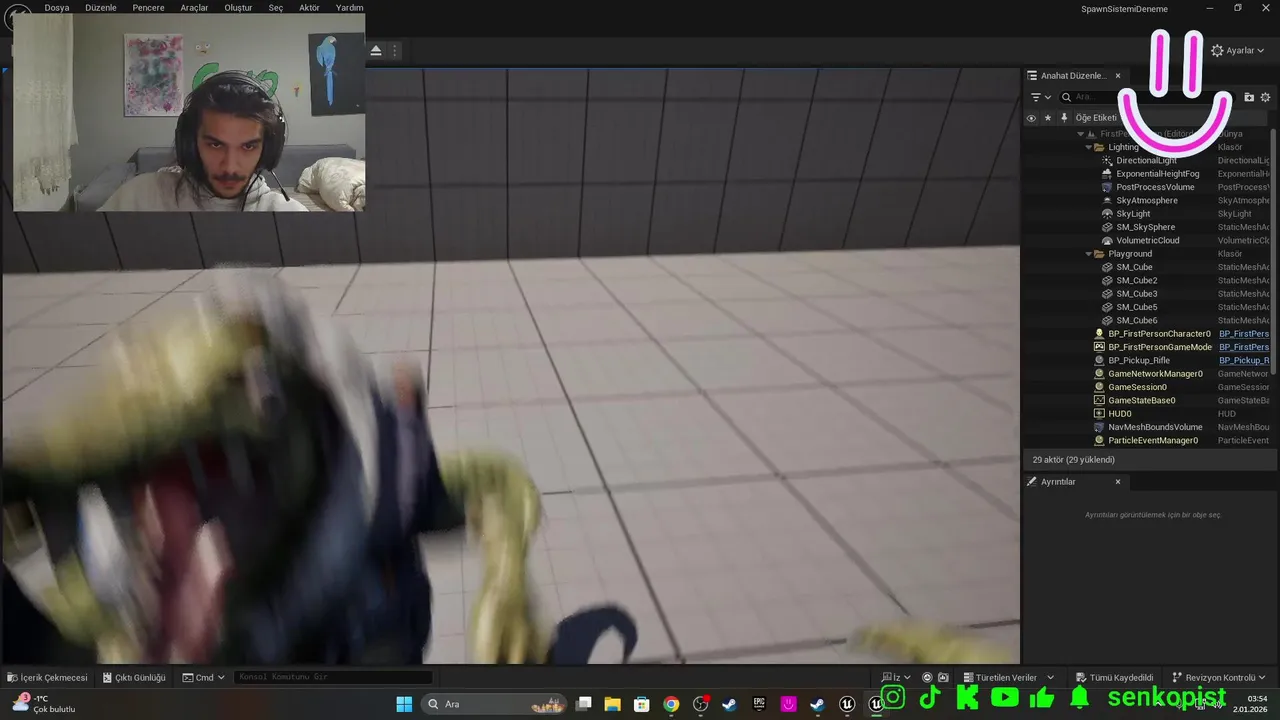Select the BP_Pickup_Rifle actor icon
Screen dimensions: 1280x720
(x=1099, y=360)
